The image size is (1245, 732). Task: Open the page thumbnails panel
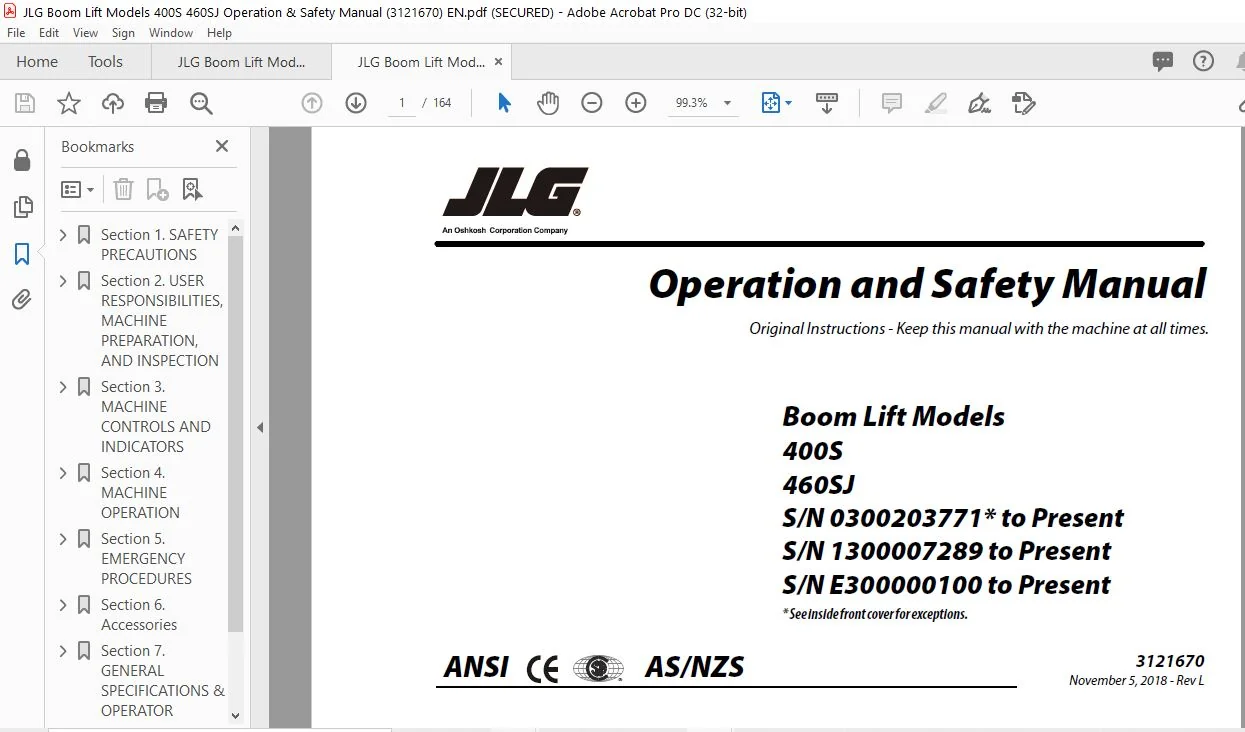coord(21,207)
